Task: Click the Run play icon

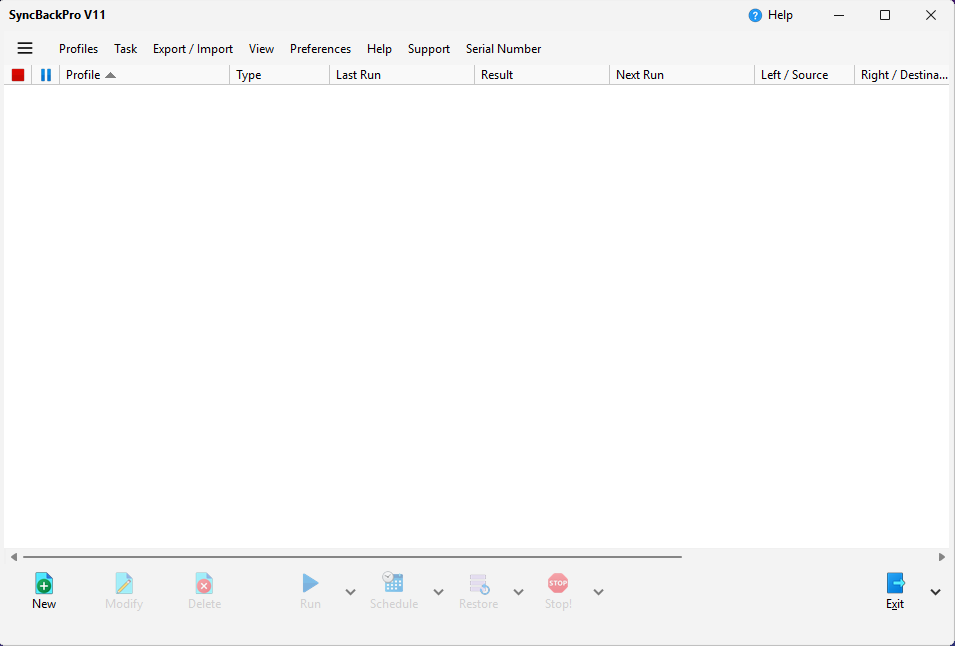Action: coord(310,583)
